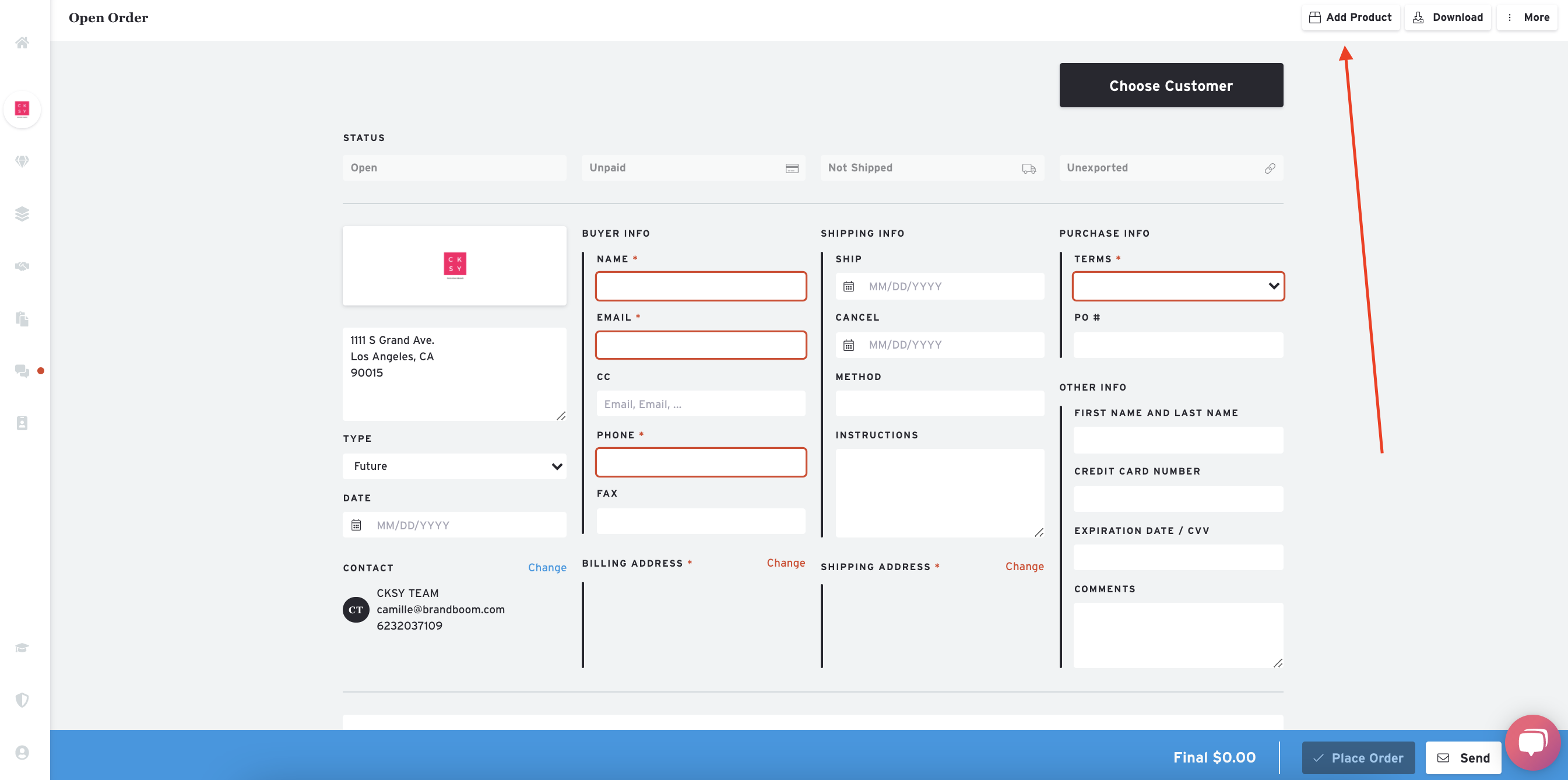
Task: Click Change link next to Contact
Action: tap(547, 567)
